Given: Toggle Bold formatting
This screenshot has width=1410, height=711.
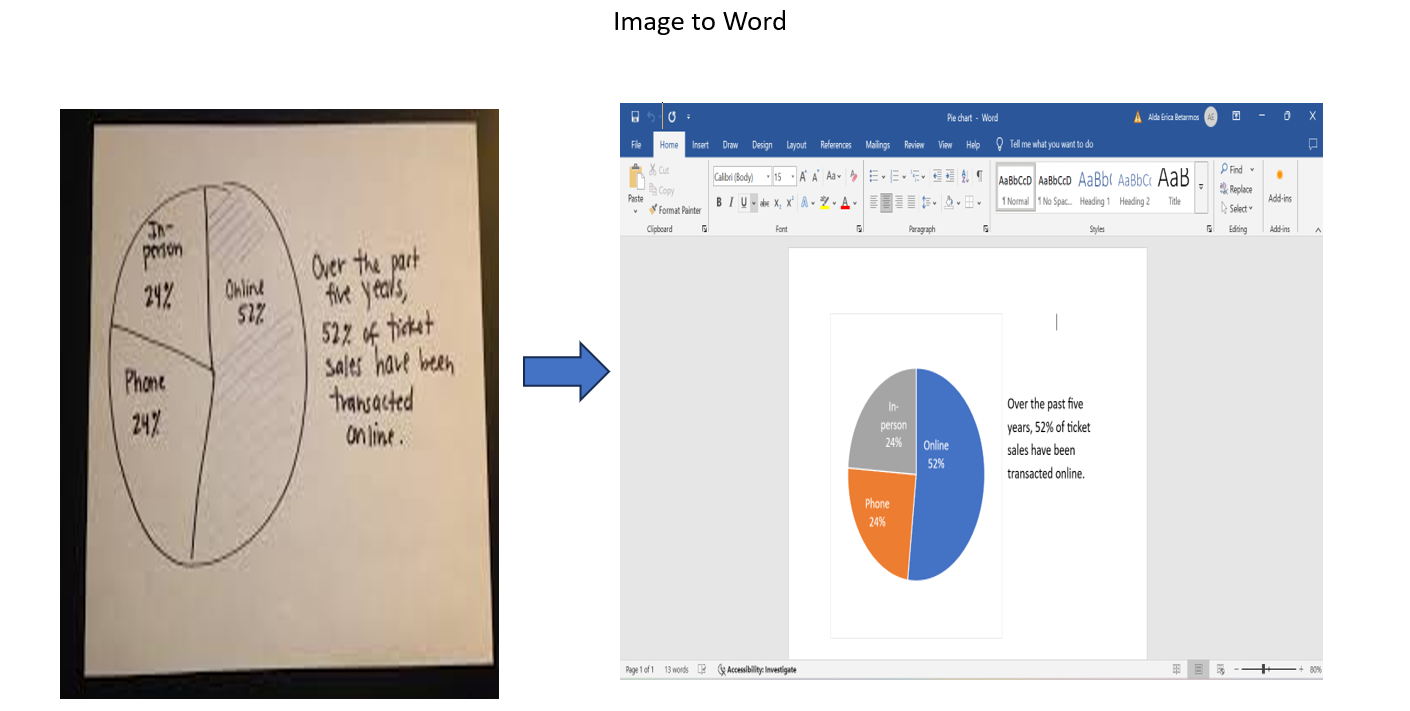Looking at the screenshot, I should click(x=718, y=203).
